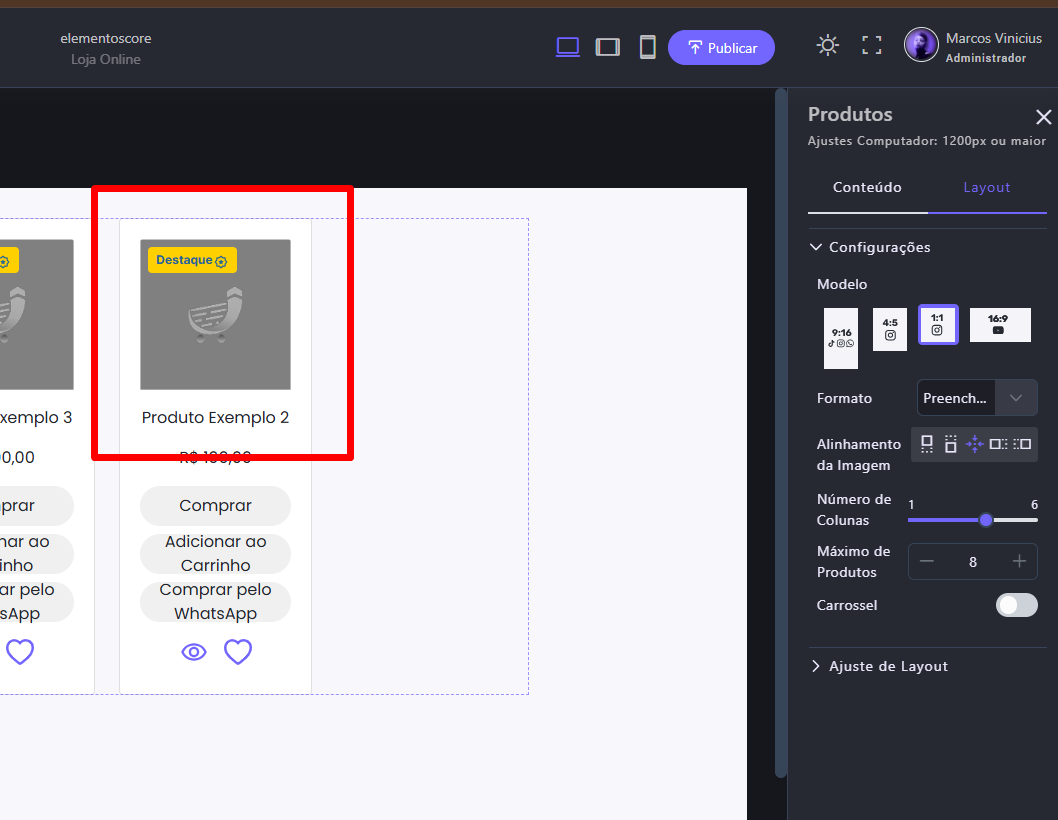
Task: Select the 9:16 model ratio
Action: [x=841, y=338]
